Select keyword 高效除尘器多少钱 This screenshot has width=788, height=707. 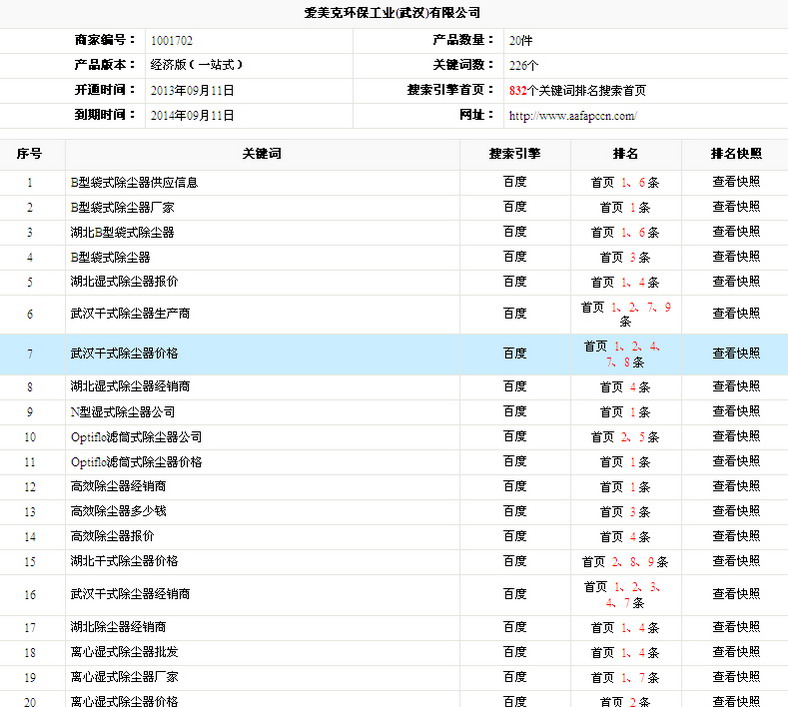coord(118,512)
